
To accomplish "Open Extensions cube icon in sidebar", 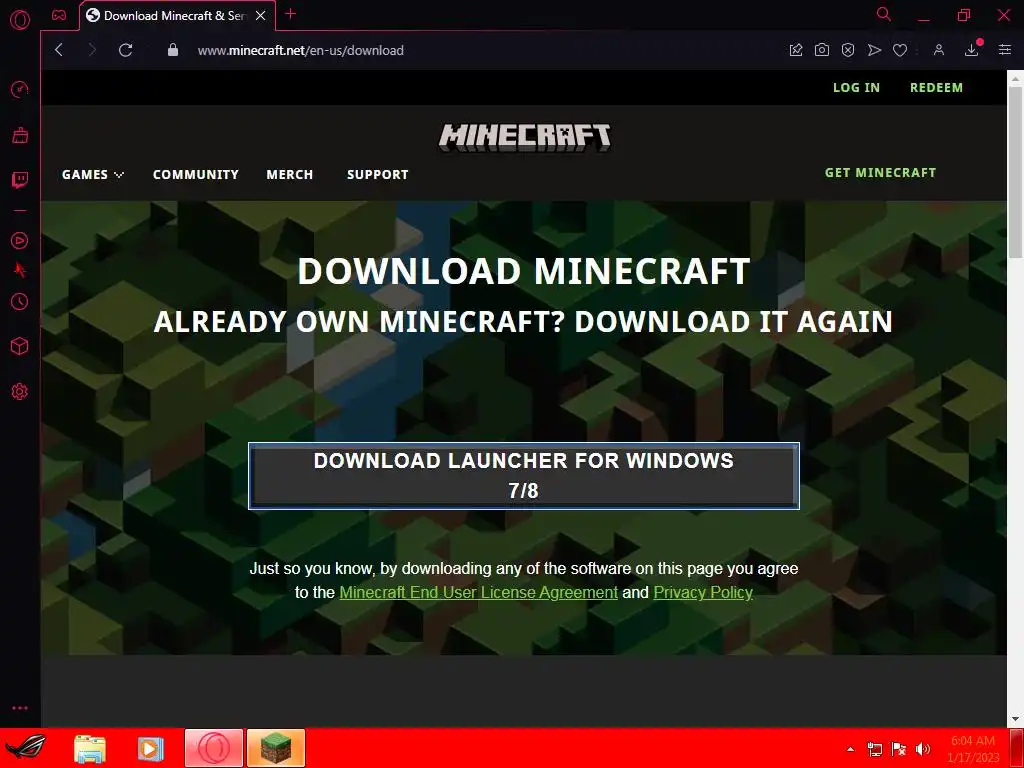I will (x=20, y=346).
